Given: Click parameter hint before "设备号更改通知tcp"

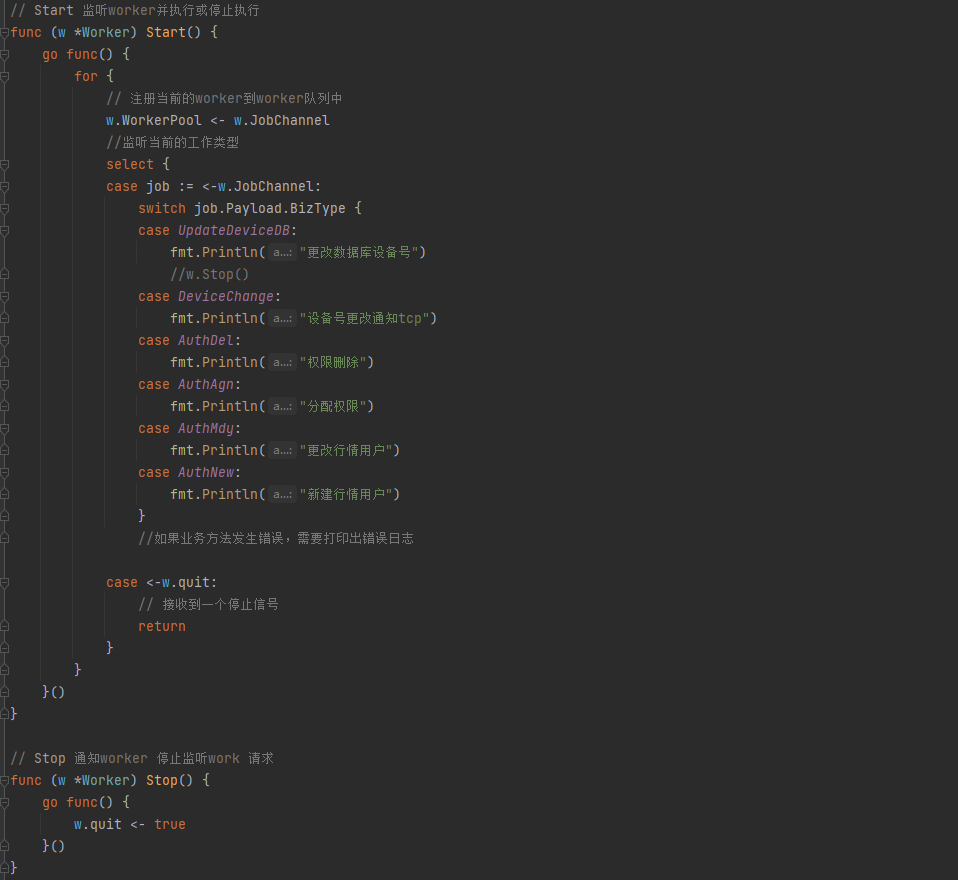Looking at the screenshot, I should (282, 319).
